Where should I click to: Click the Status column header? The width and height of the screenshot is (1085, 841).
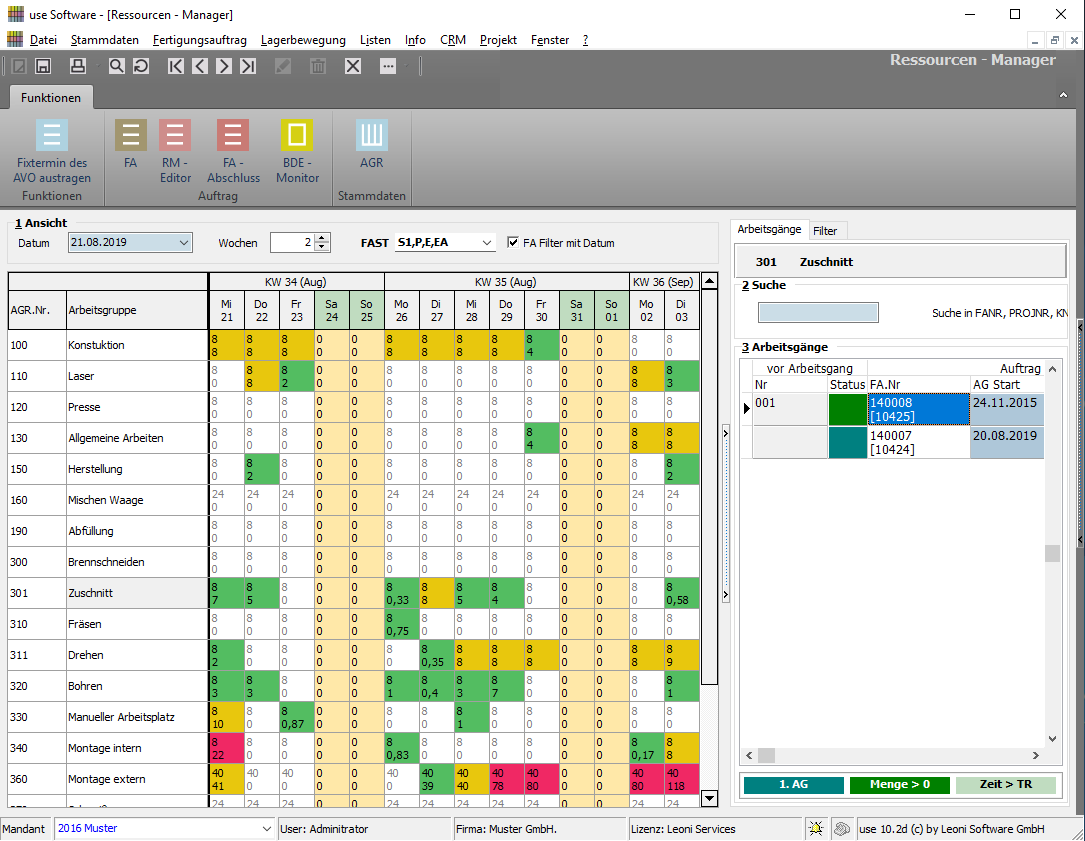coord(848,384)
